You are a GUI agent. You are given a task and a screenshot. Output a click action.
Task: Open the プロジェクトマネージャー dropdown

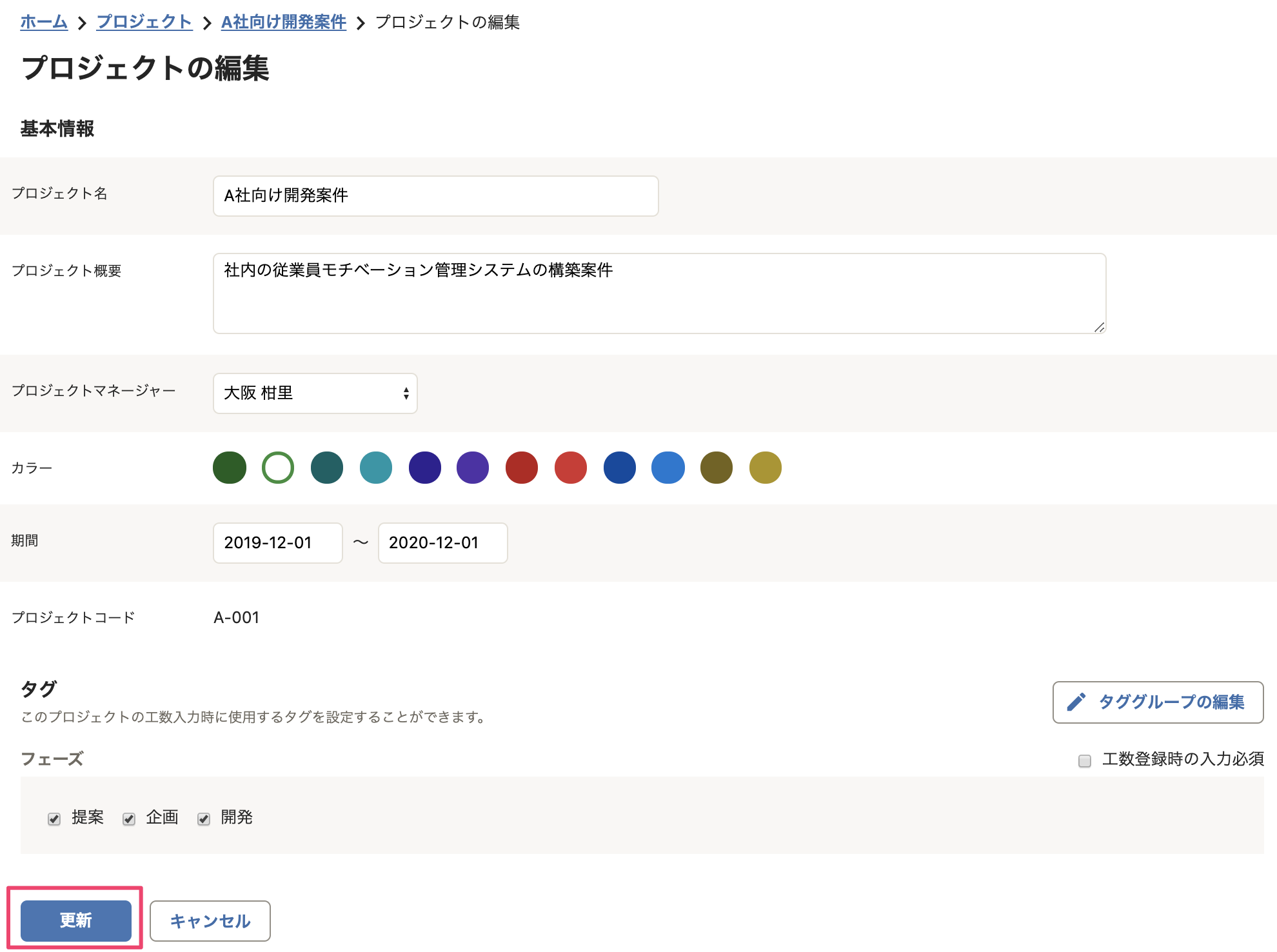coord(315,393)
